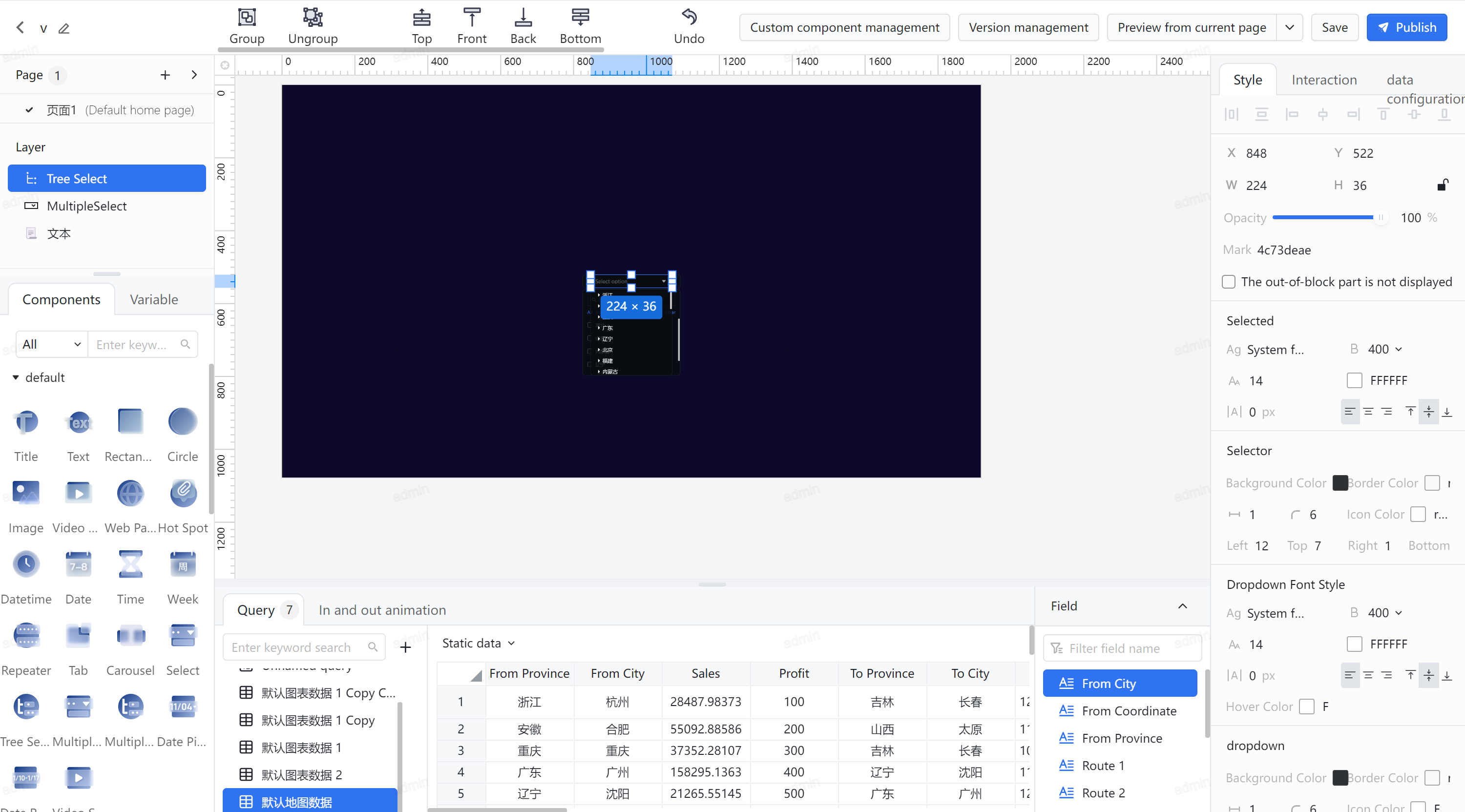Select right text alignment in Selected section

(1387, 412)
